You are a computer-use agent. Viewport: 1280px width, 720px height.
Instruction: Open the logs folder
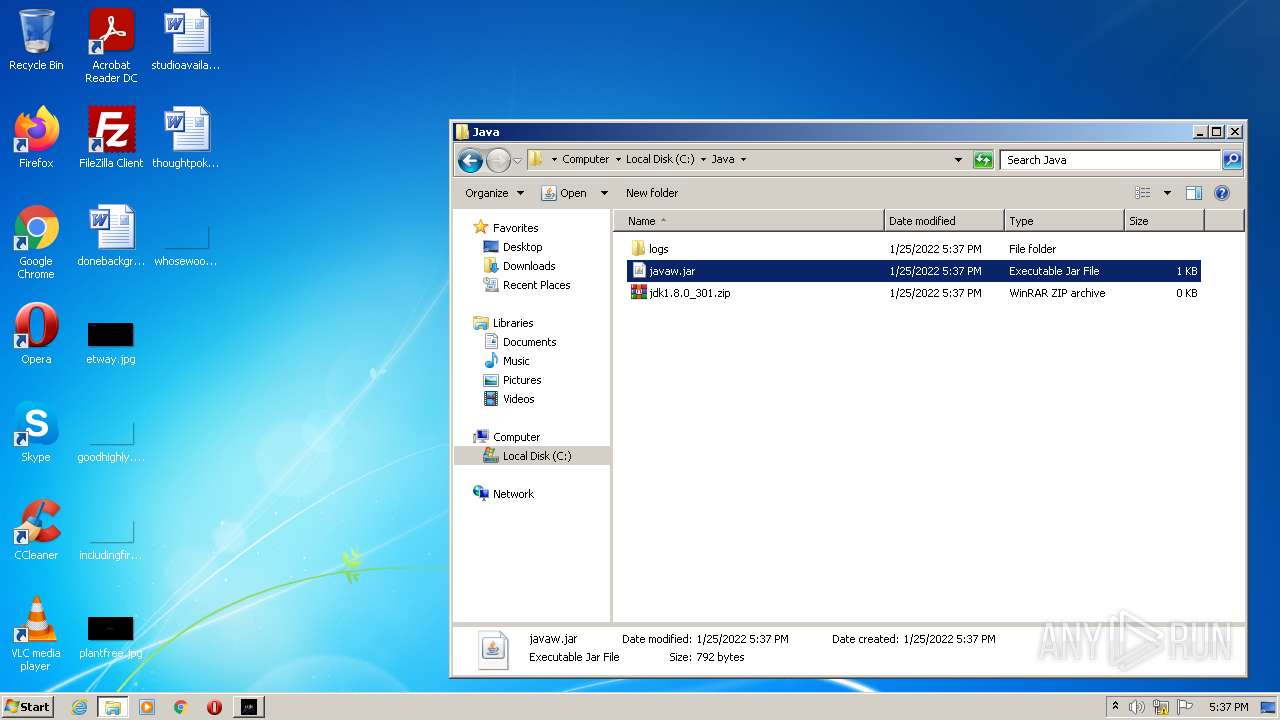(658, 249)
